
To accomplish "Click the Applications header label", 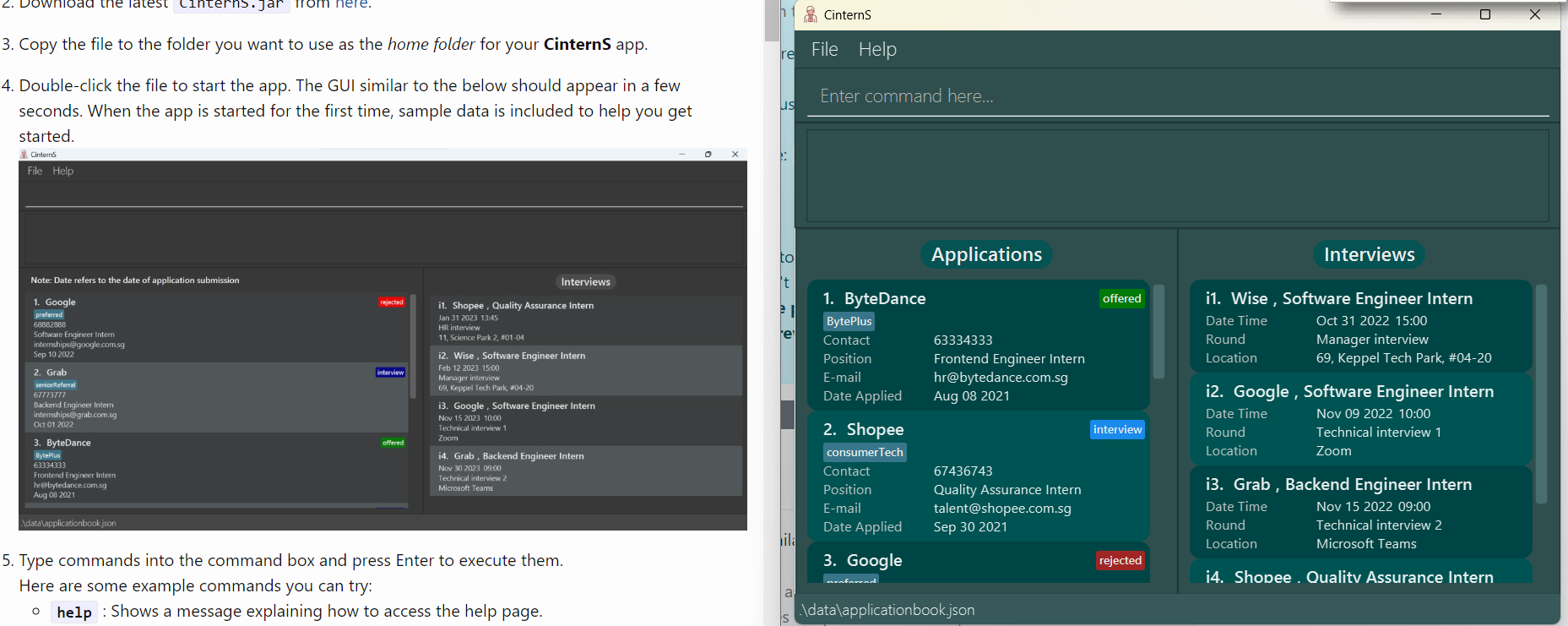I will (986, 254).
